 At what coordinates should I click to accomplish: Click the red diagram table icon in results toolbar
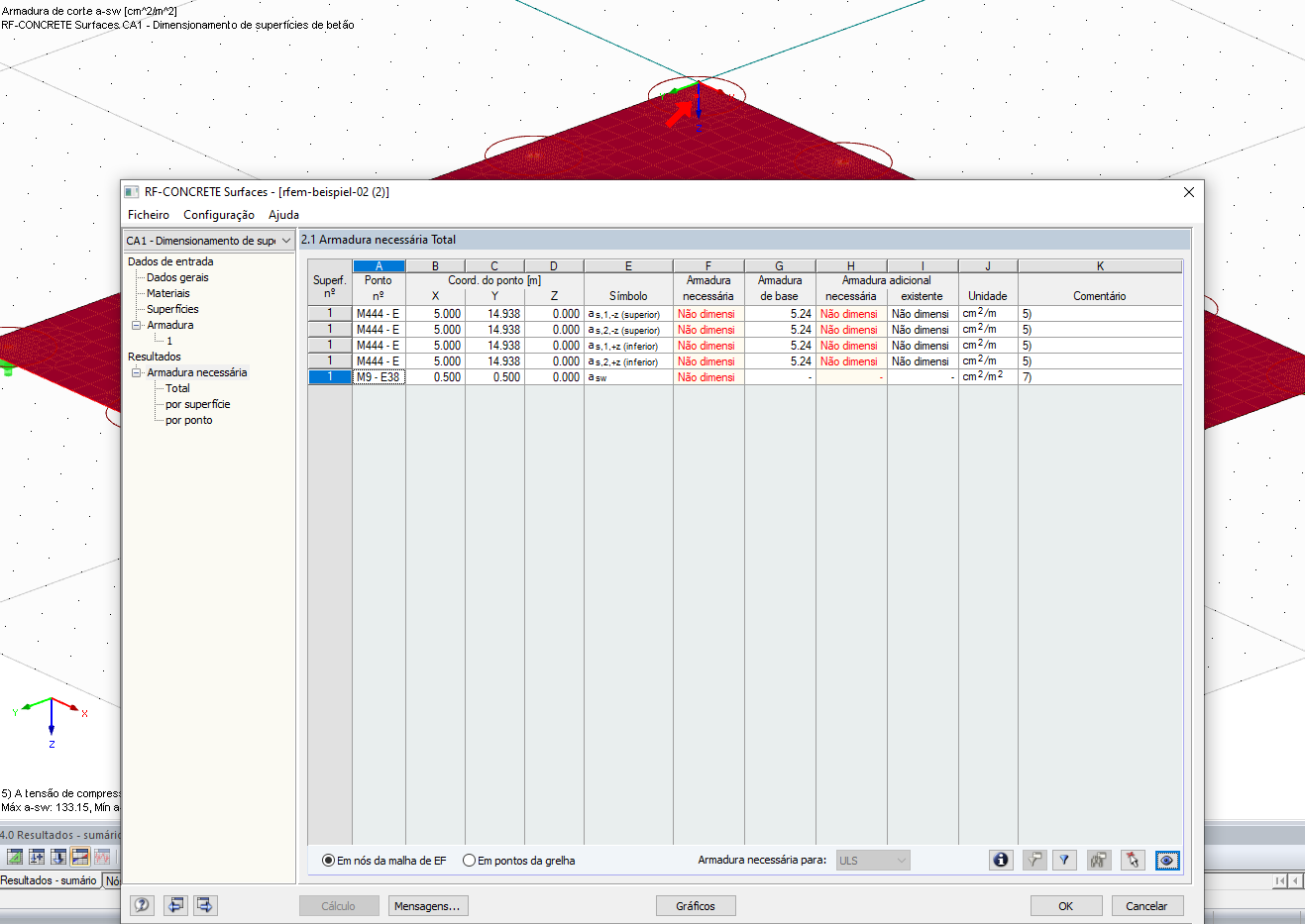pos(102,857)
